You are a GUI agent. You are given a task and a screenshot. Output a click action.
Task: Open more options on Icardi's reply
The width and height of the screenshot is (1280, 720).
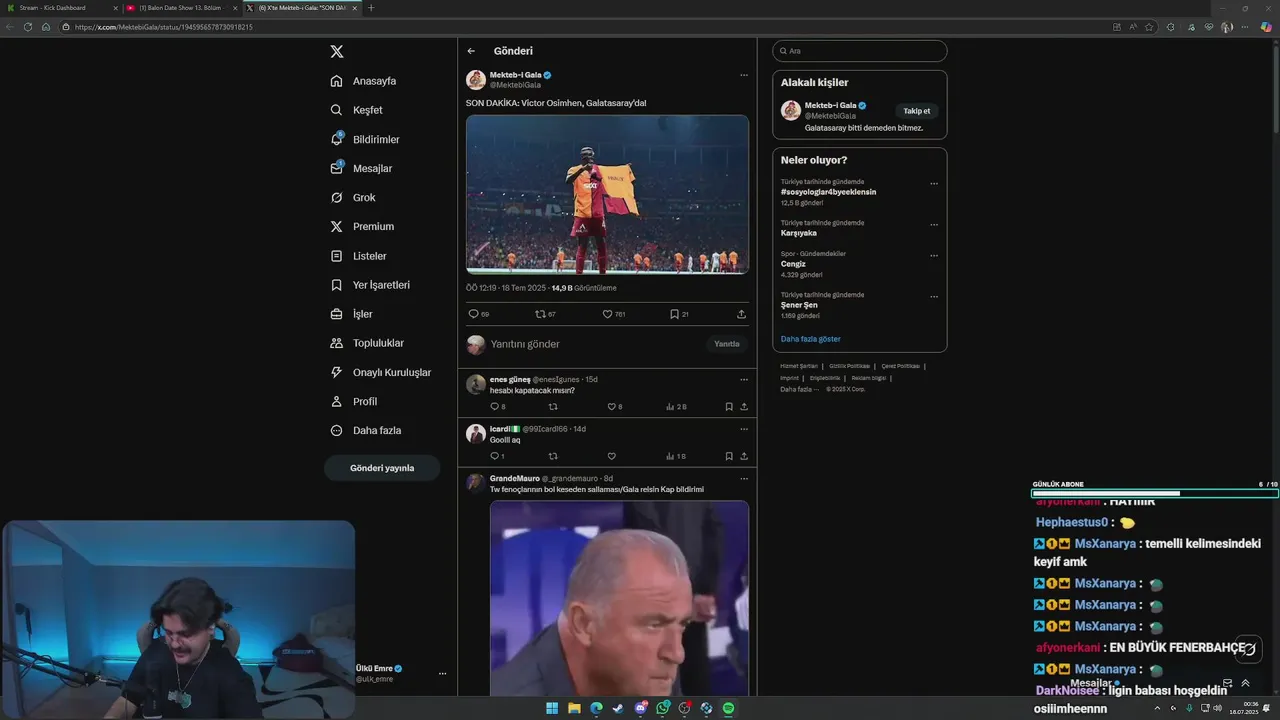(744, 429)
